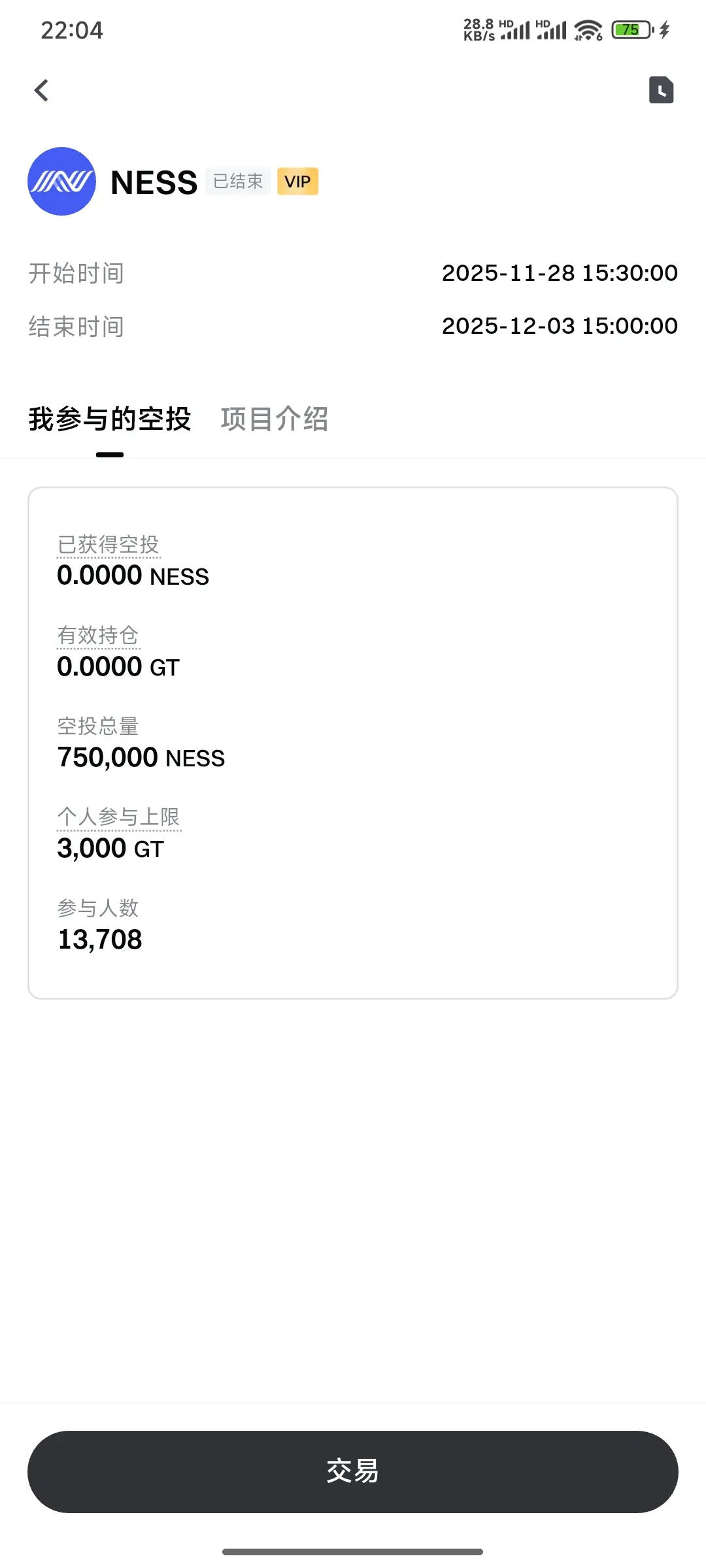This screenshot has height=1568, width=706.
Task: Tap the 750,000 NESS total amount
Action: click(x=141, y=758)
